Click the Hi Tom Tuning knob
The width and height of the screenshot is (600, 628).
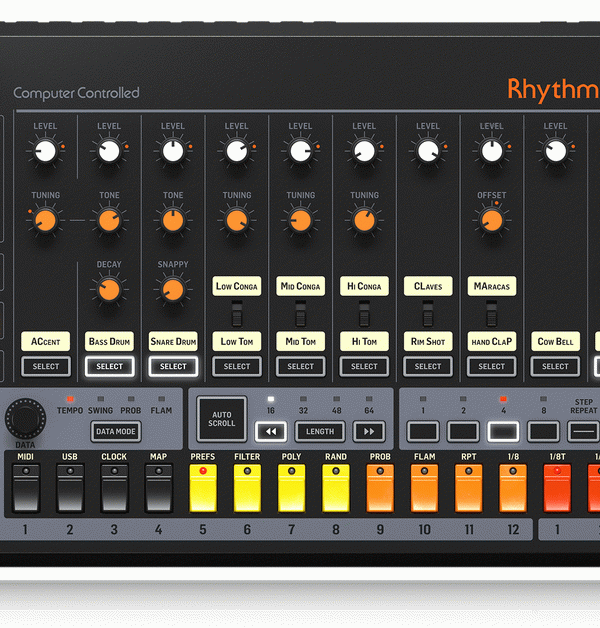point(364,221)
